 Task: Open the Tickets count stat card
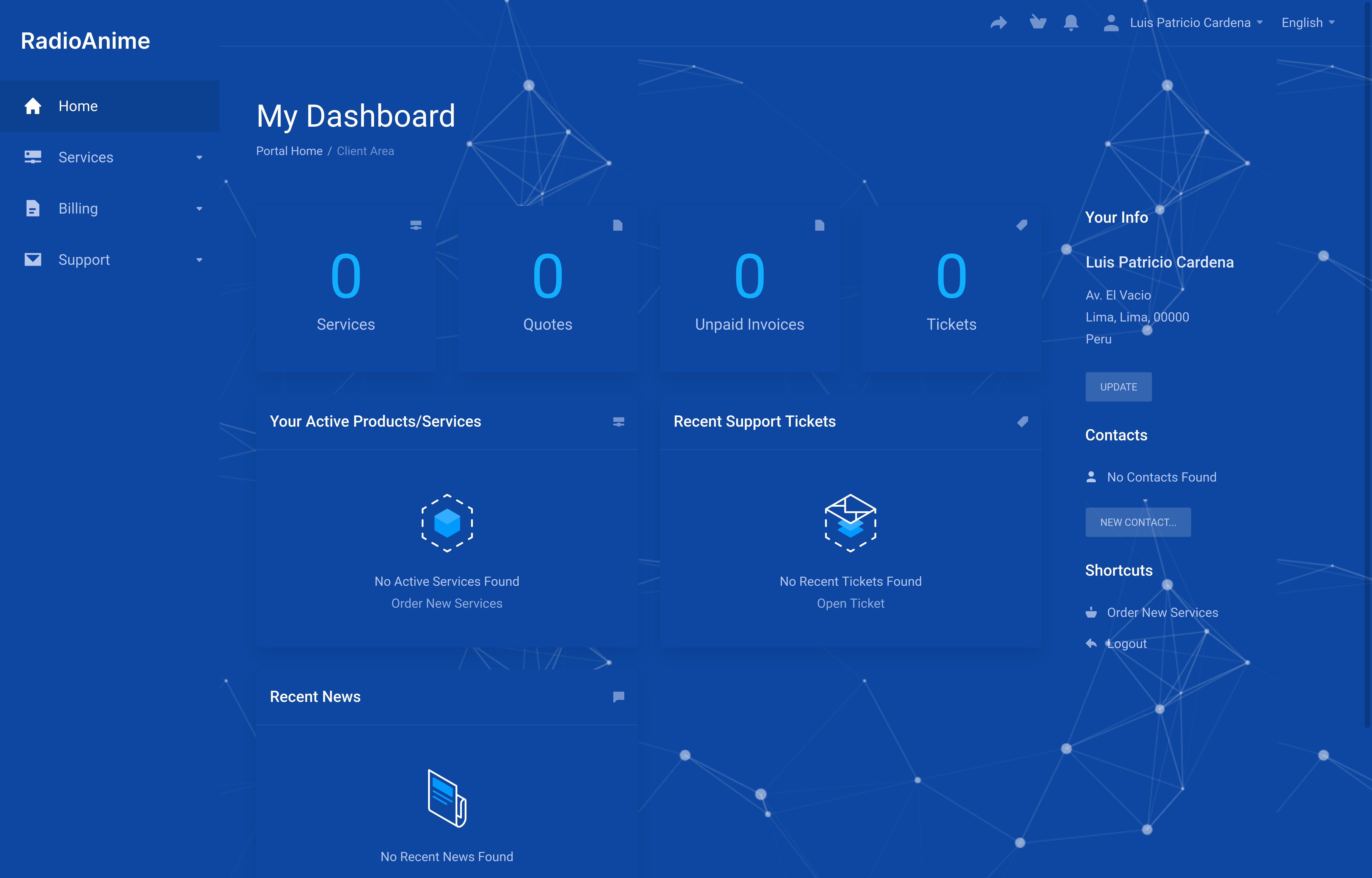point(951,289)
